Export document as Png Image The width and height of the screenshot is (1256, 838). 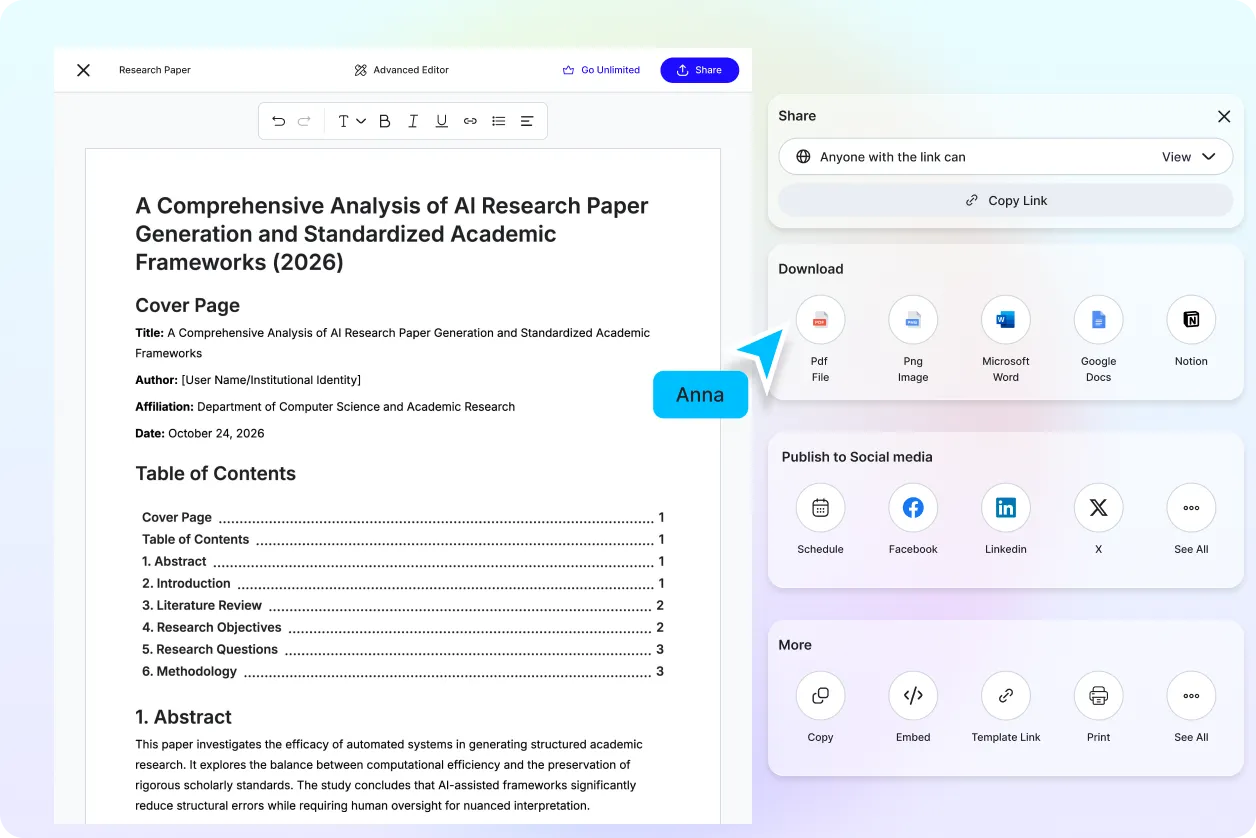pyautogui.click(x=913, y=318)
